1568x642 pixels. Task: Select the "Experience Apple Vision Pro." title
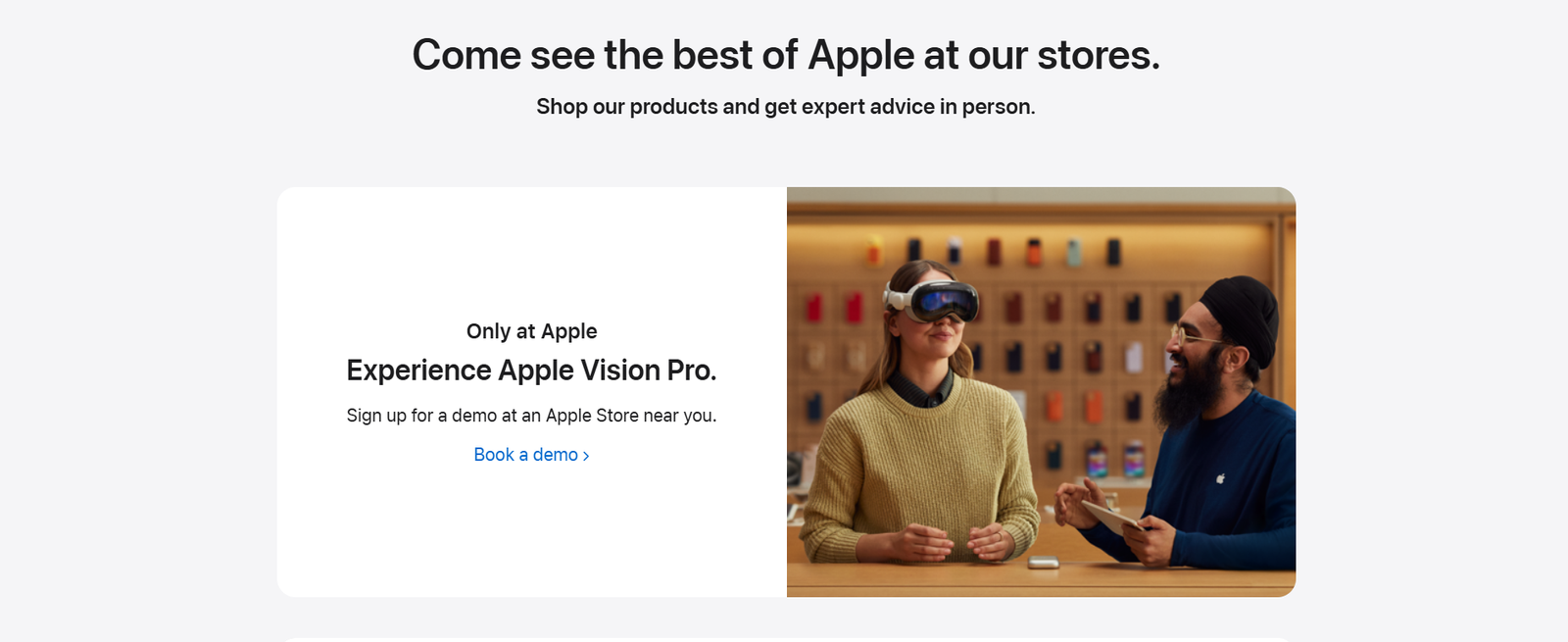coord(531,370)
